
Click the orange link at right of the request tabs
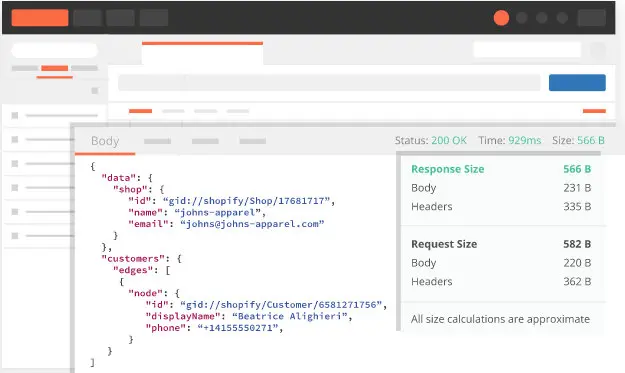594,111
